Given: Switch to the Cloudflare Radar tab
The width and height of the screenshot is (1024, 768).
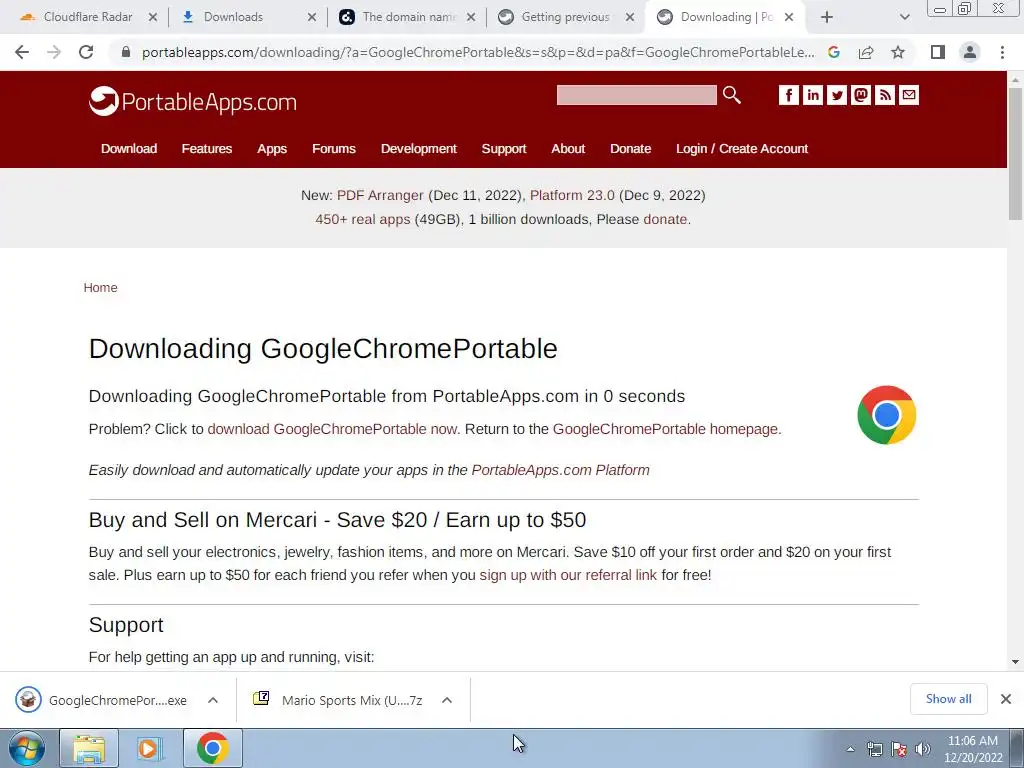Looking at the screenshot, I should pos(88,17).
